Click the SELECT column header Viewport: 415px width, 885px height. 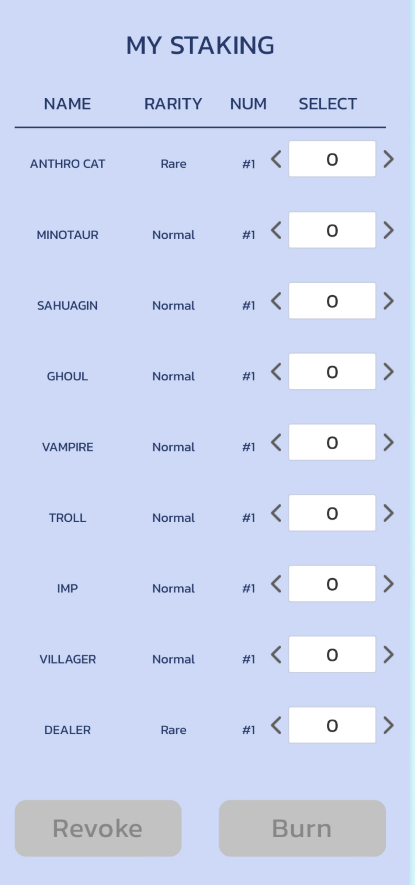(x=327, y=104)
